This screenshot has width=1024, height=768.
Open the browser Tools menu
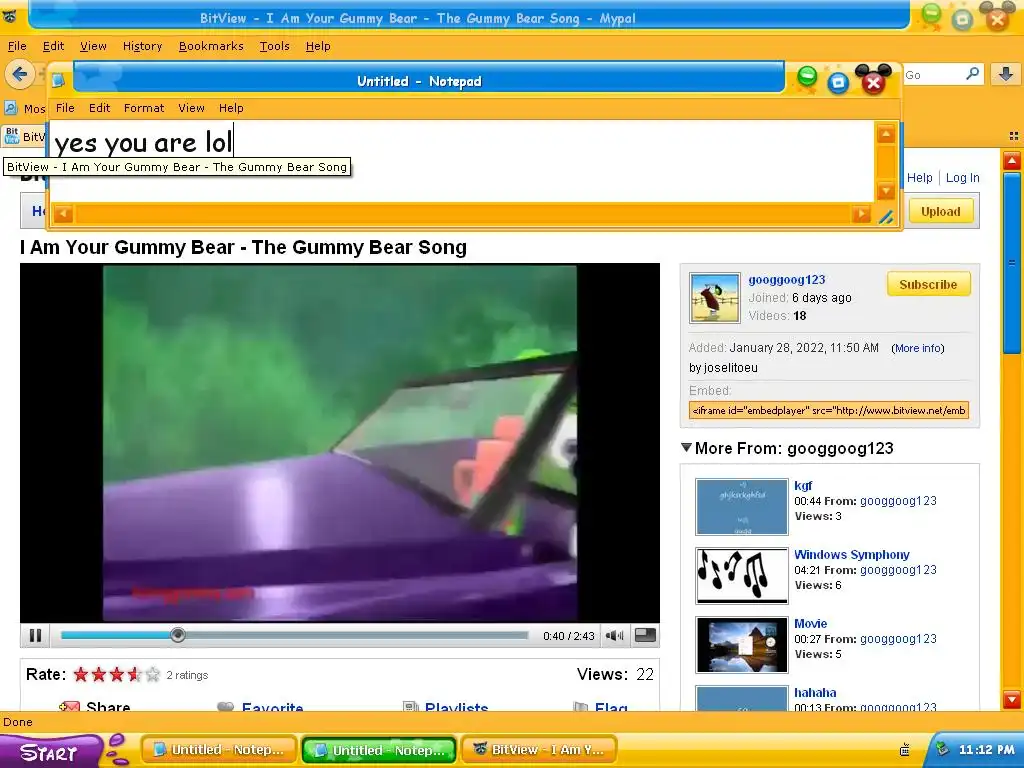(x=274, y=46)
